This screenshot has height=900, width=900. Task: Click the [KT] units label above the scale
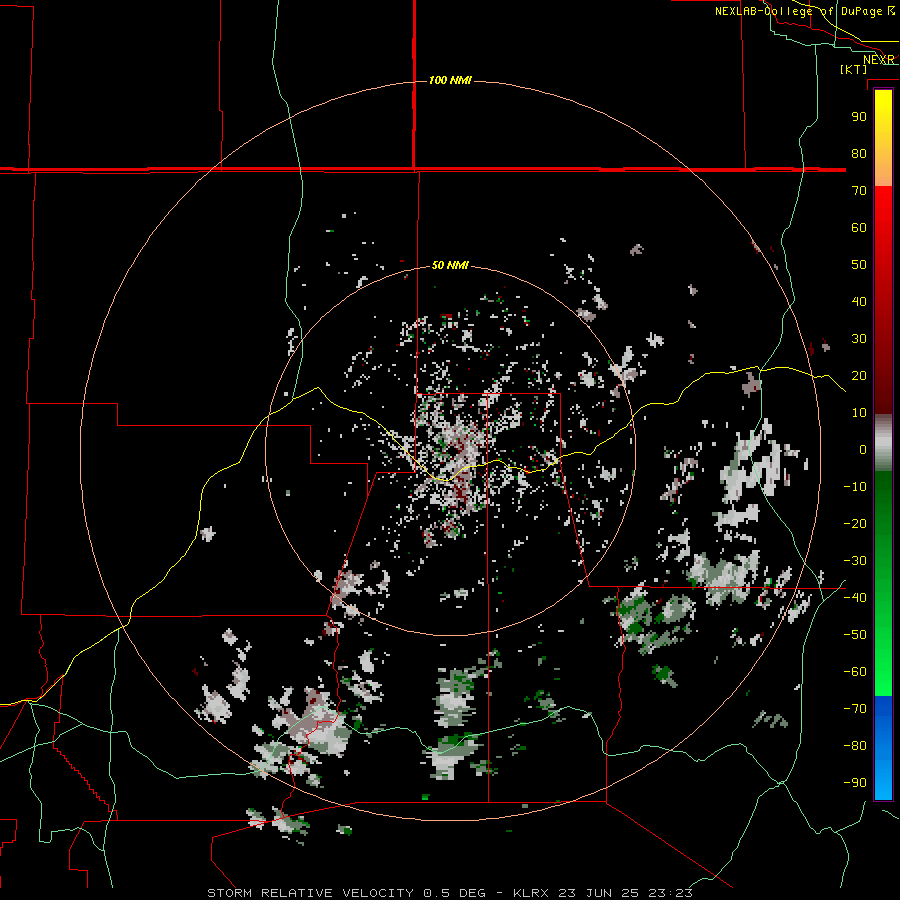[854, 69]
